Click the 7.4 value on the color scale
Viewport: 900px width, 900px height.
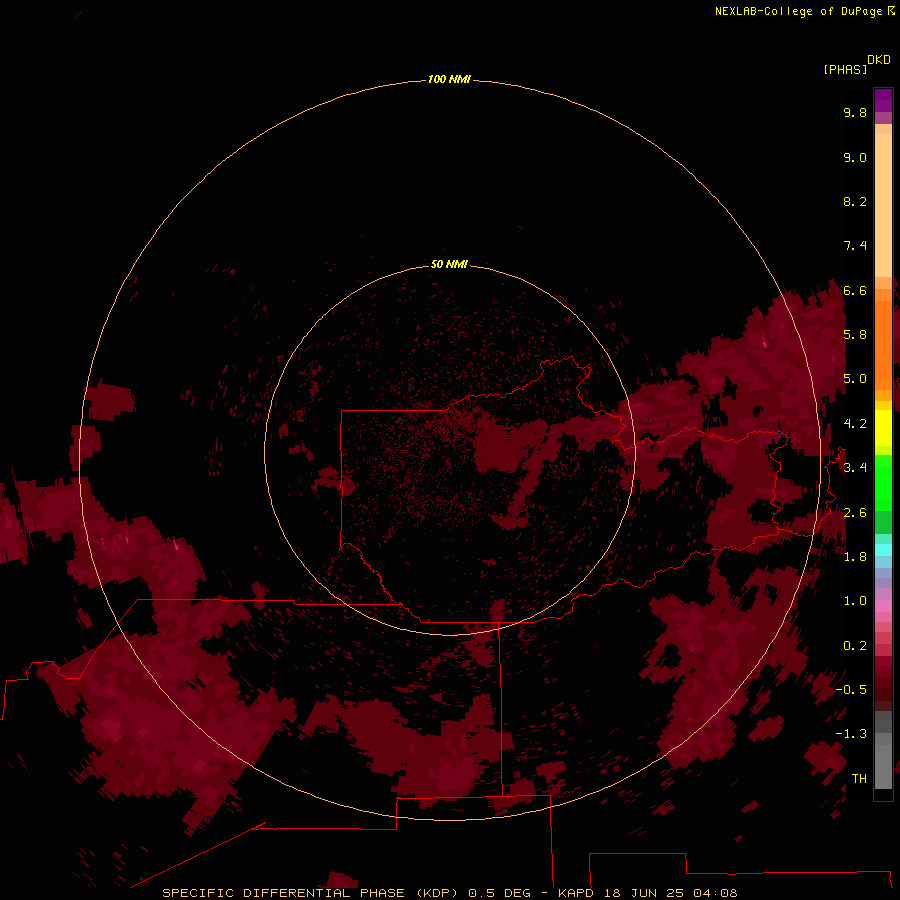coord(855,246)
